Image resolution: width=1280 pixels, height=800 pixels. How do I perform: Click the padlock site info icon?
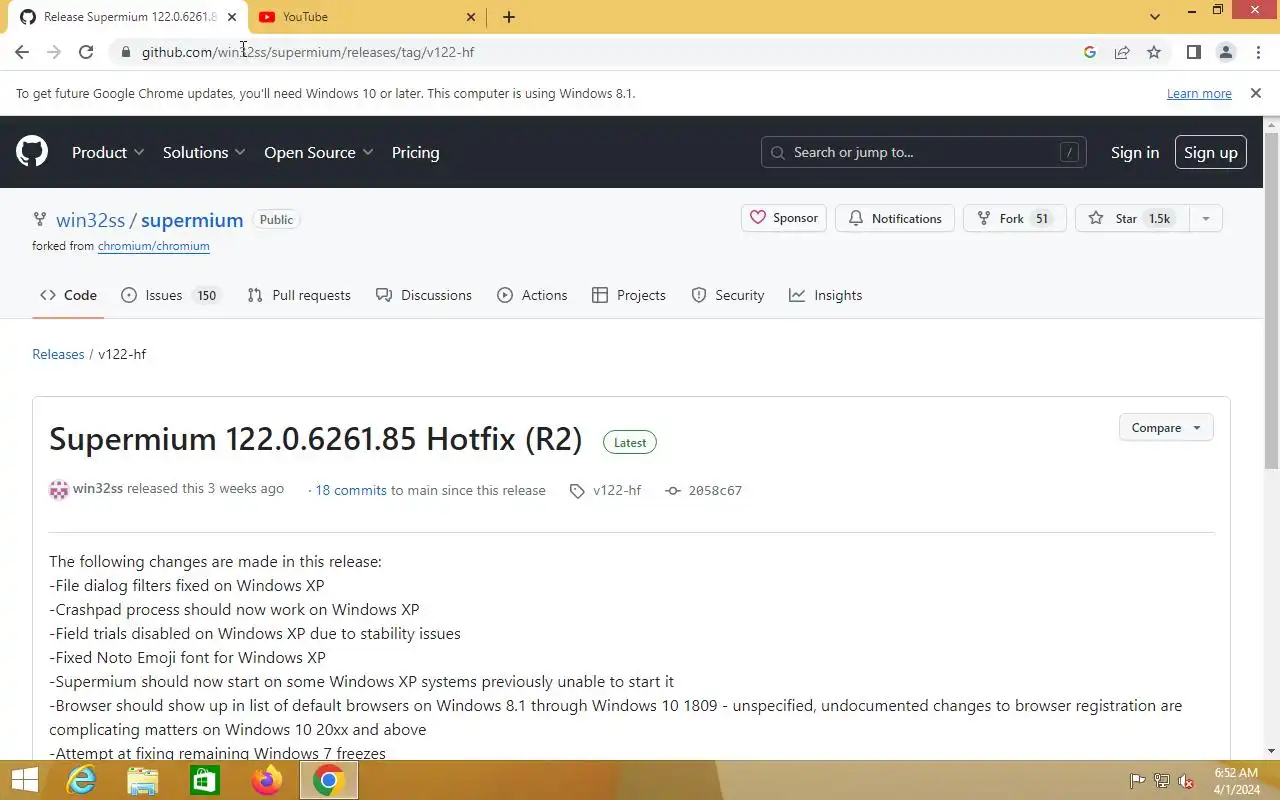(x=126, y=52)
